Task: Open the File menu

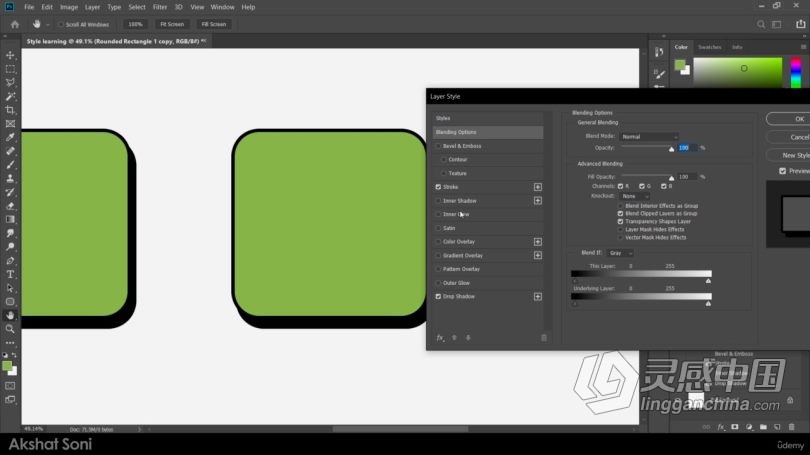Action: (29, 7)
